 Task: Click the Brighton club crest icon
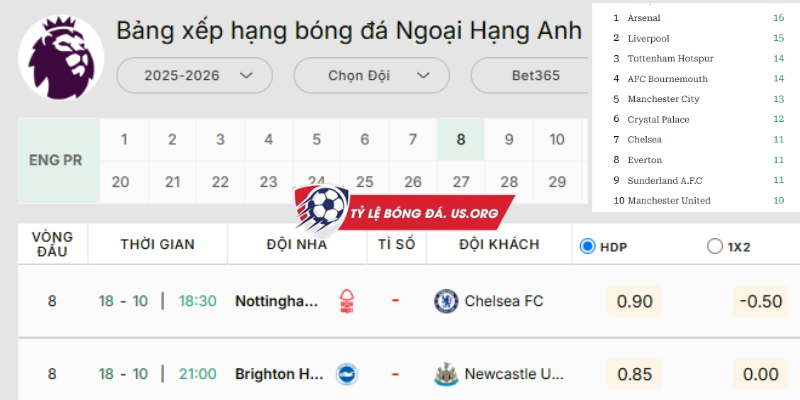(x=346, y=374)
